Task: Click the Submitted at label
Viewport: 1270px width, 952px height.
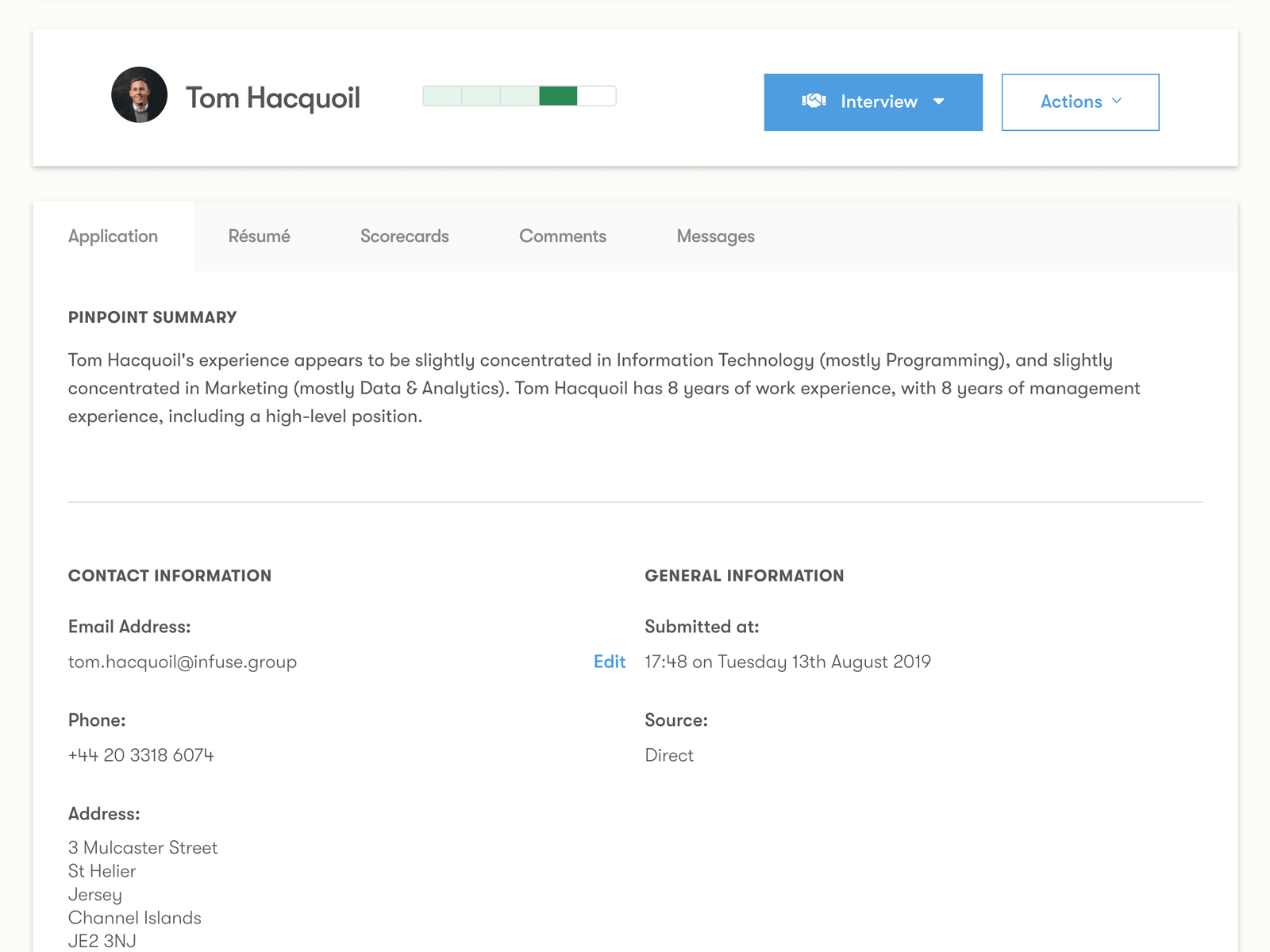Action: (702, 627)
